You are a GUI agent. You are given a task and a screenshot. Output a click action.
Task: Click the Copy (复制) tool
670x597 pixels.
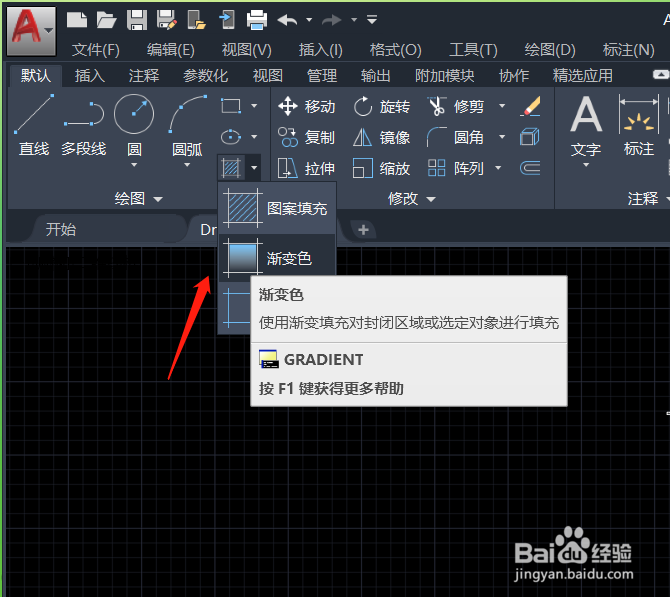pyautogui.click(x=307, y=138)
